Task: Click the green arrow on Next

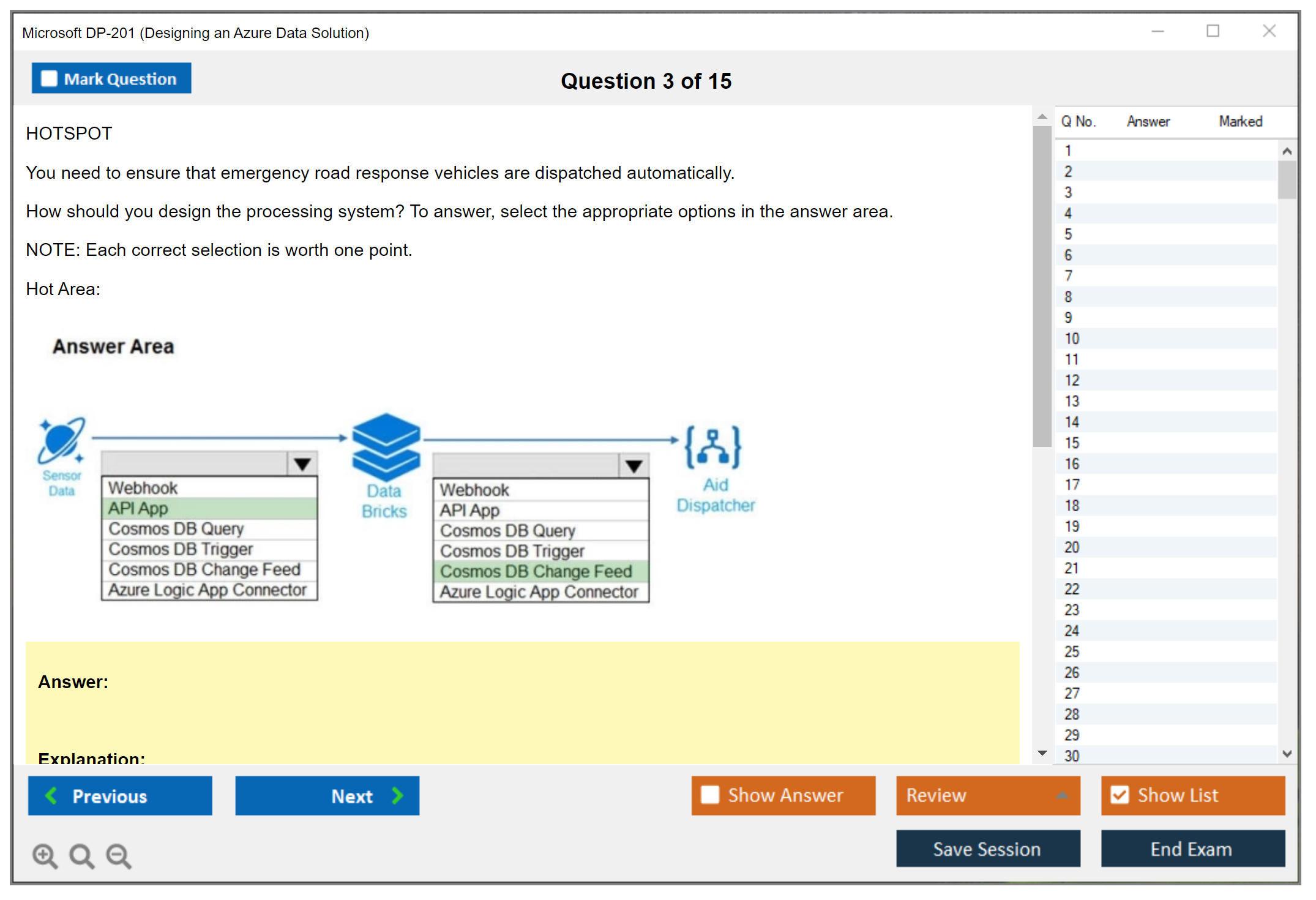Action: 398,795
